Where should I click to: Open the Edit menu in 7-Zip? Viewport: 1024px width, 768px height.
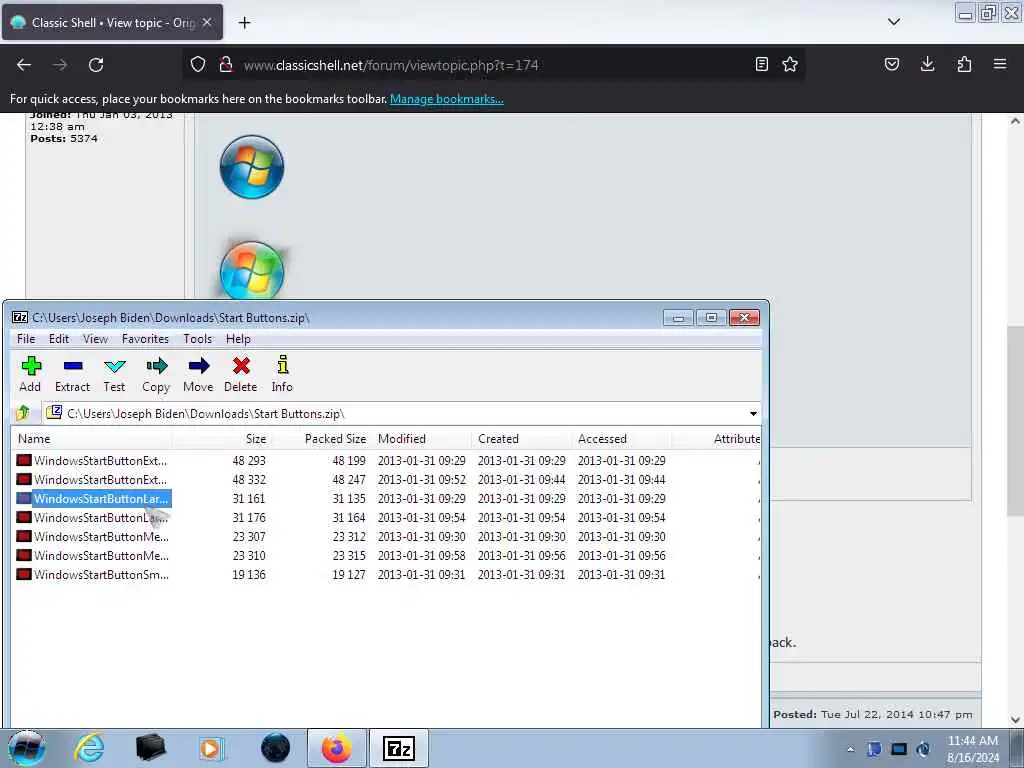[x=59, y=339]
